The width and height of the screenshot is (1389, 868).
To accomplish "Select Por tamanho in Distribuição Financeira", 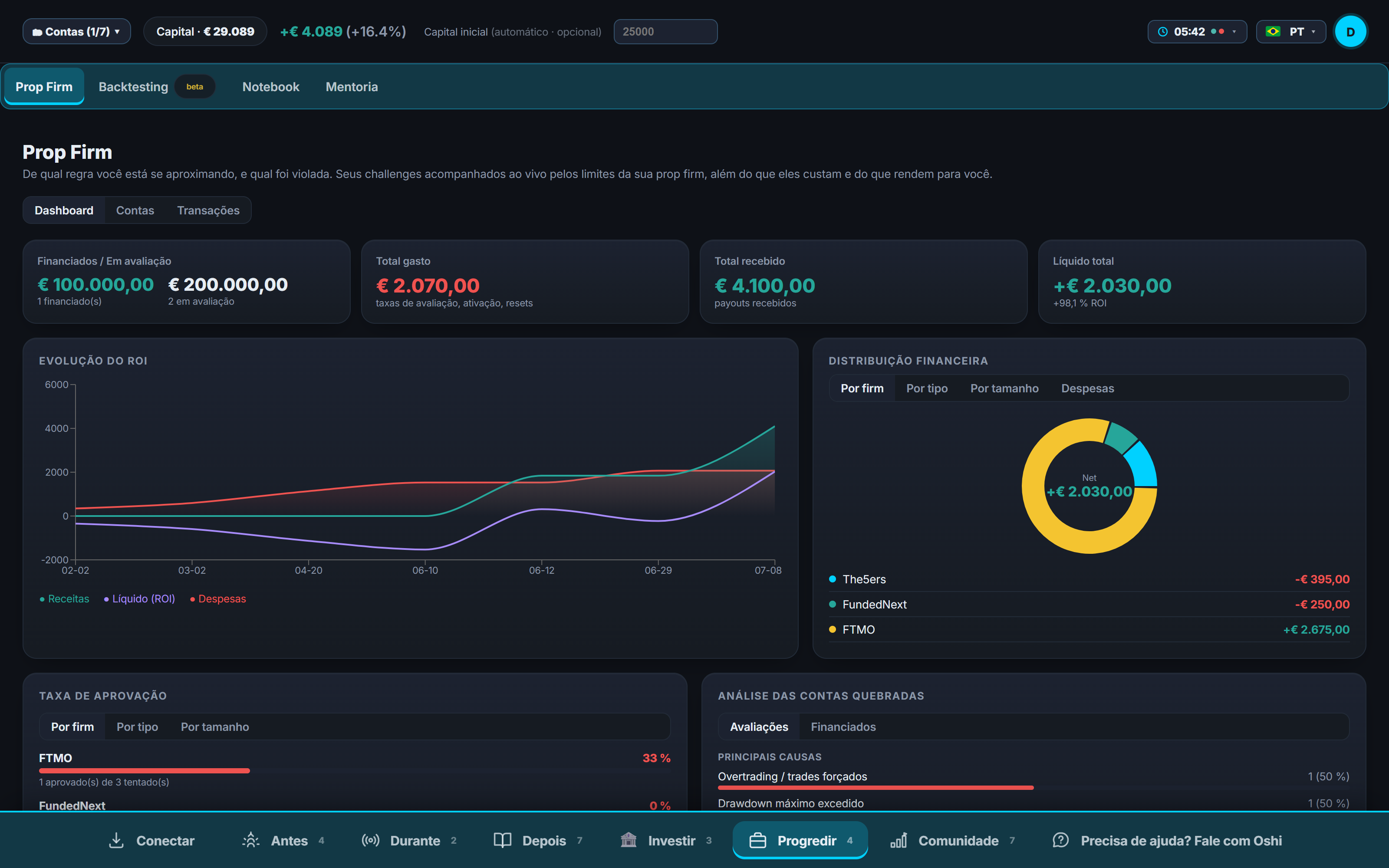I will (x=1004, y=388).
